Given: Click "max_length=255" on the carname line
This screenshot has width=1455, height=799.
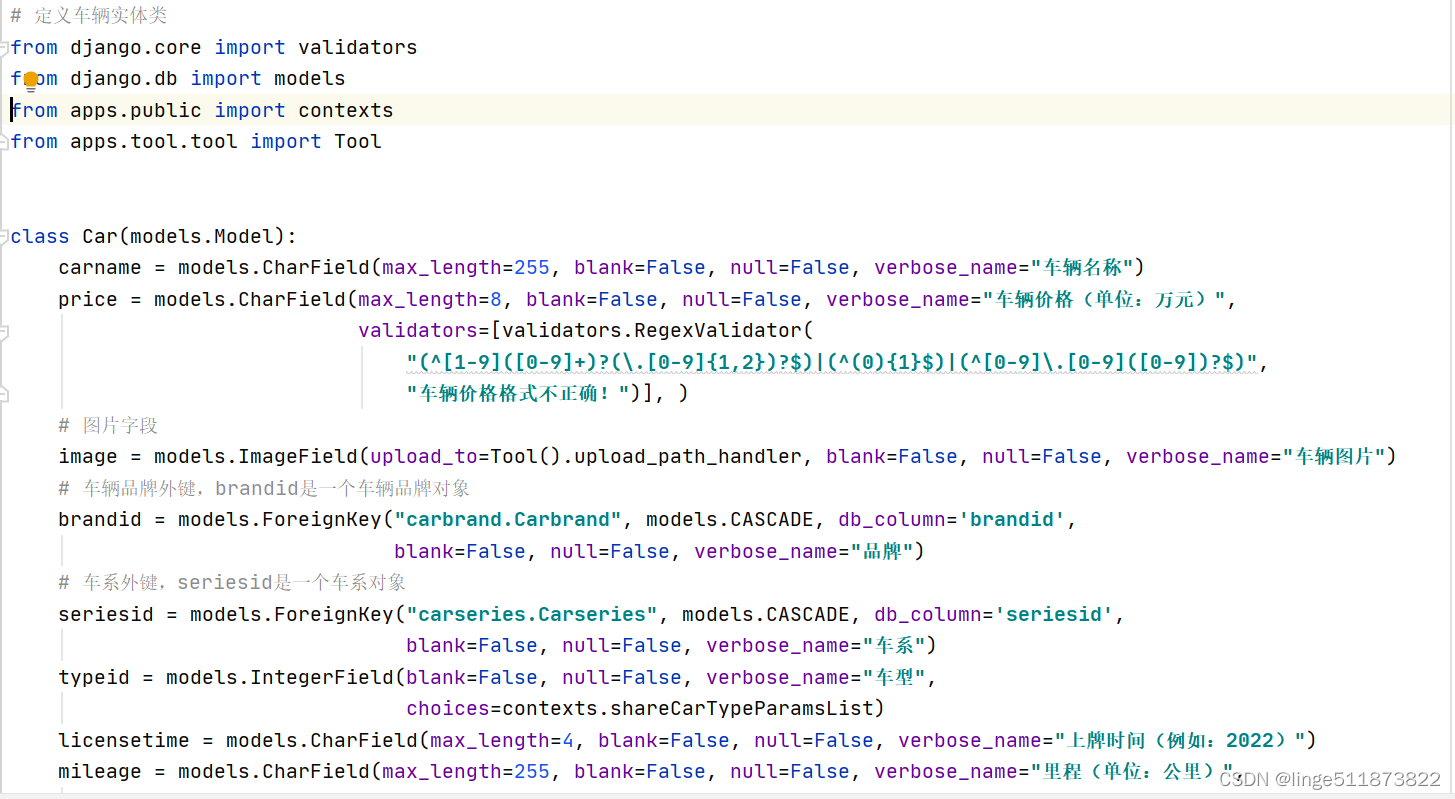Looking at the screenshot, I should click(x=466, y=267).
